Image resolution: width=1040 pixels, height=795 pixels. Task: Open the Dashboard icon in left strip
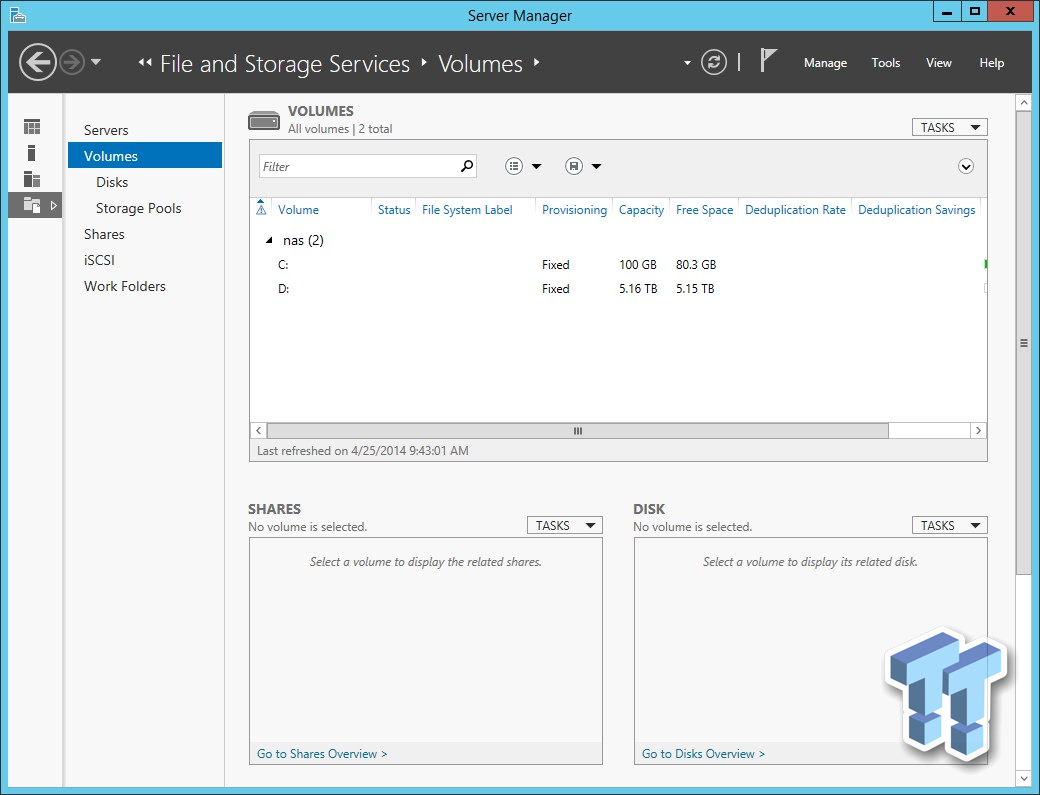pyautogui.click(x=32, y=127)
